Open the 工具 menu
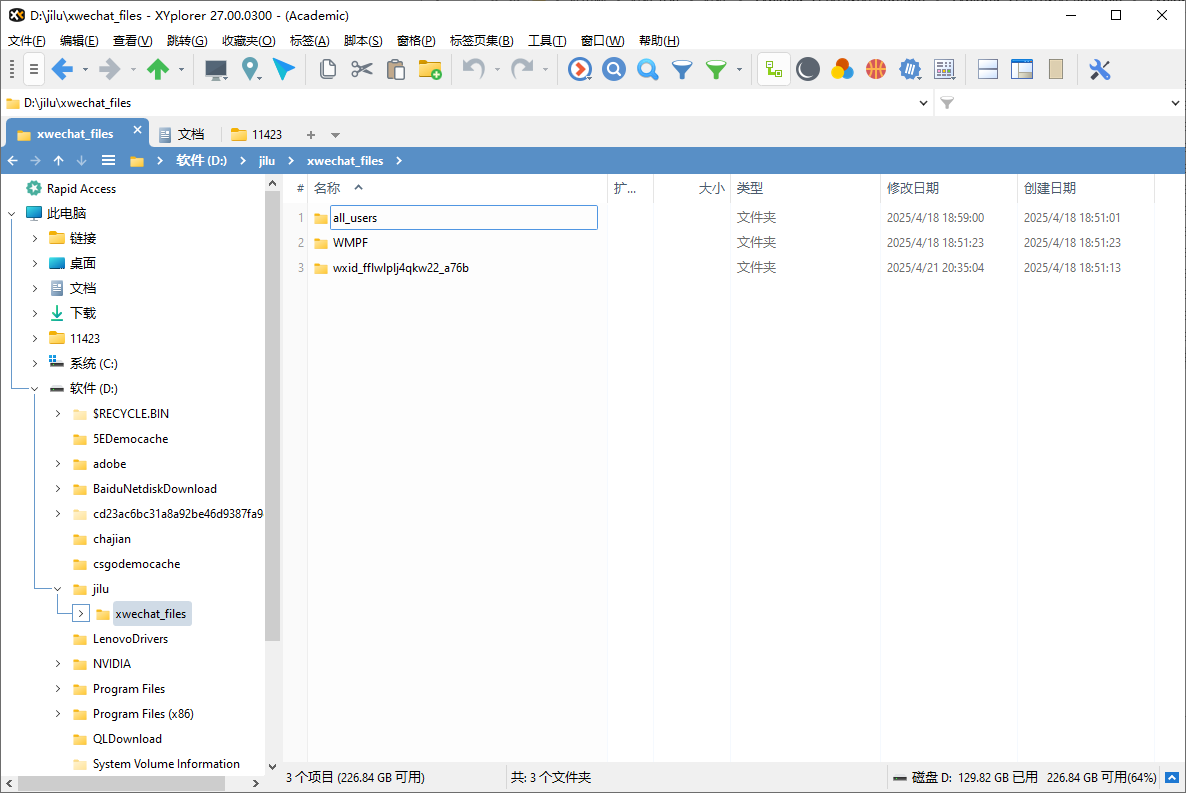The height and width of the screenshot is (793, 1186). coord(546,40)
